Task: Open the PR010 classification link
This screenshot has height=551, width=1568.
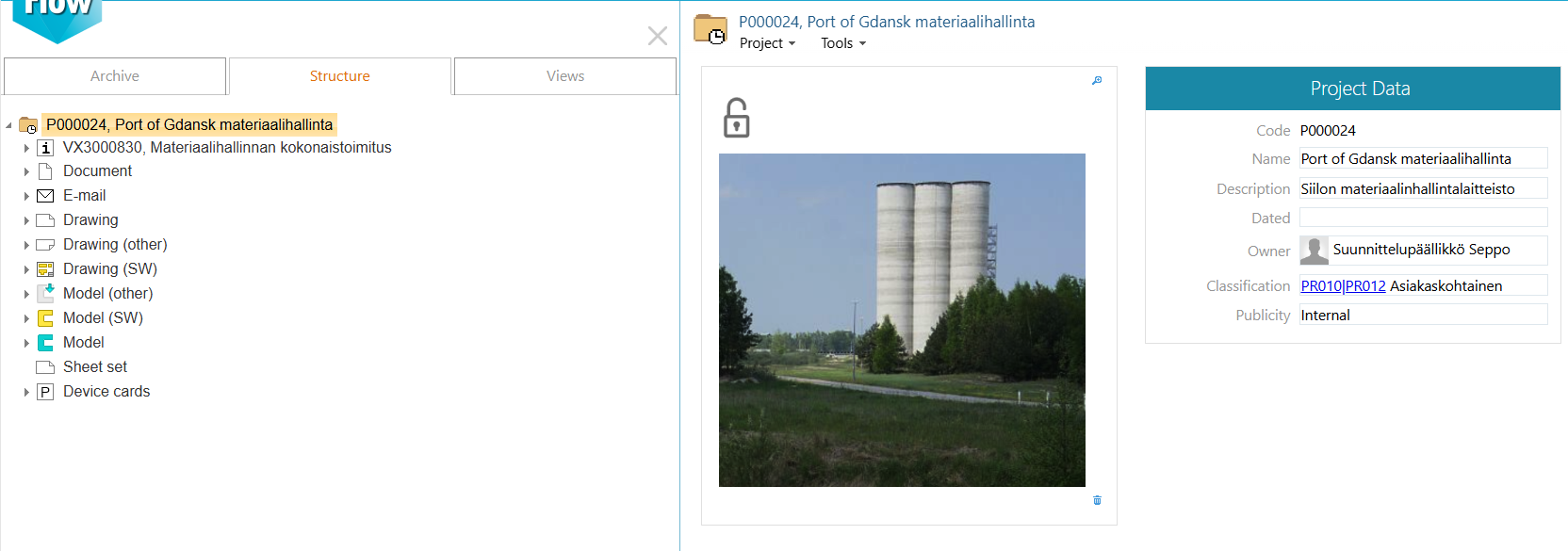Action: click(1321, 286)
